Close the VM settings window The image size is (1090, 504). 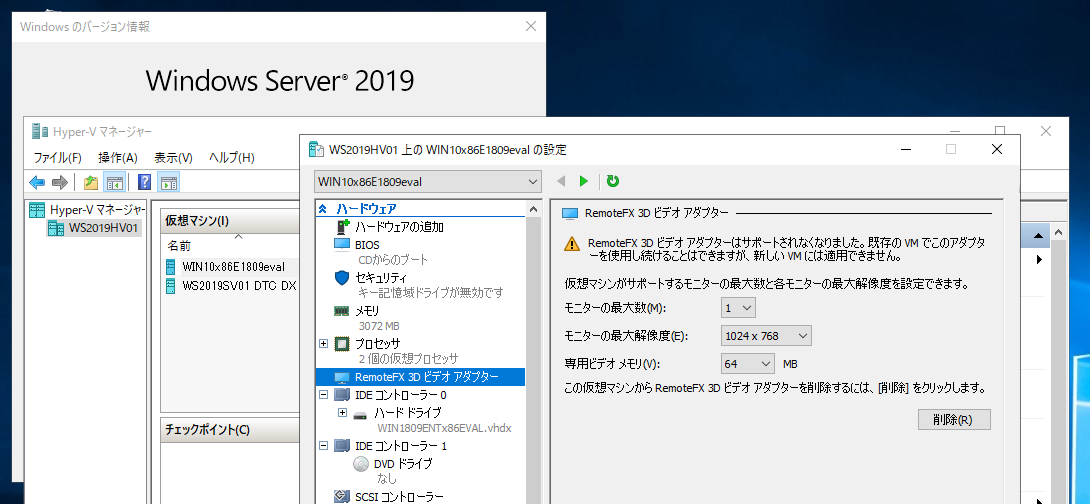[996, 149]
